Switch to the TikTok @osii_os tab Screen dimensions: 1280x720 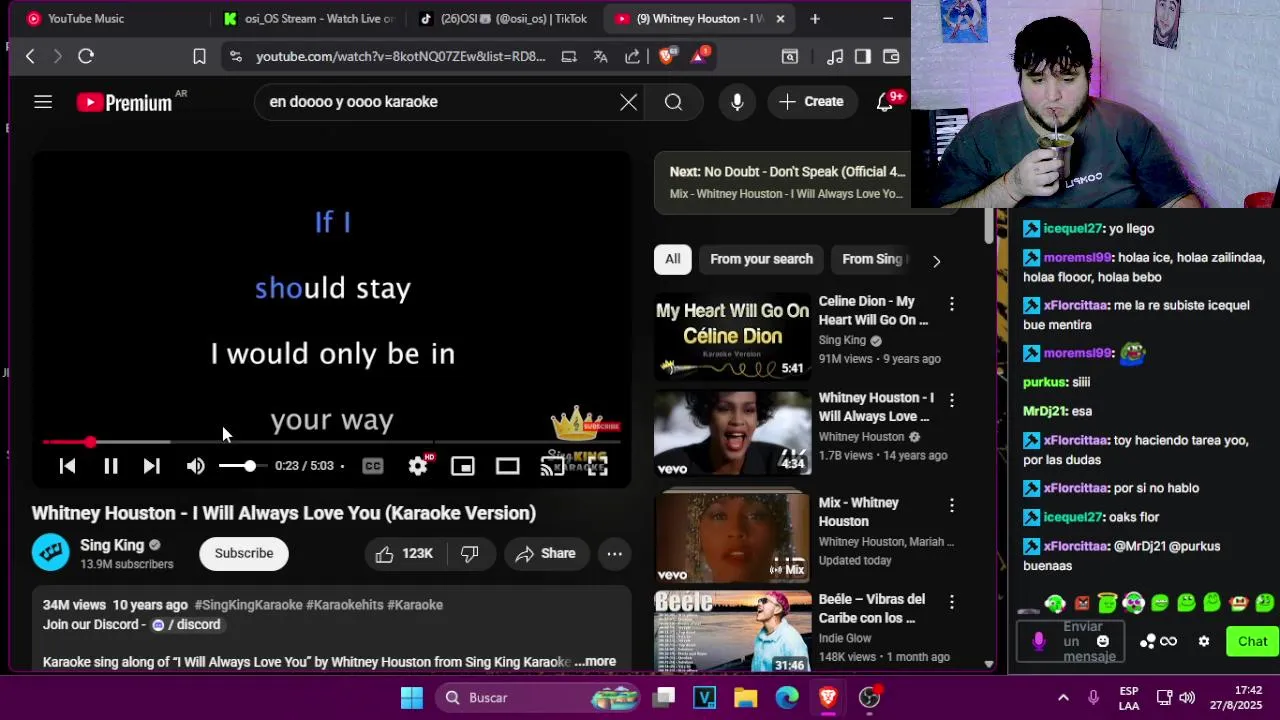505,18
